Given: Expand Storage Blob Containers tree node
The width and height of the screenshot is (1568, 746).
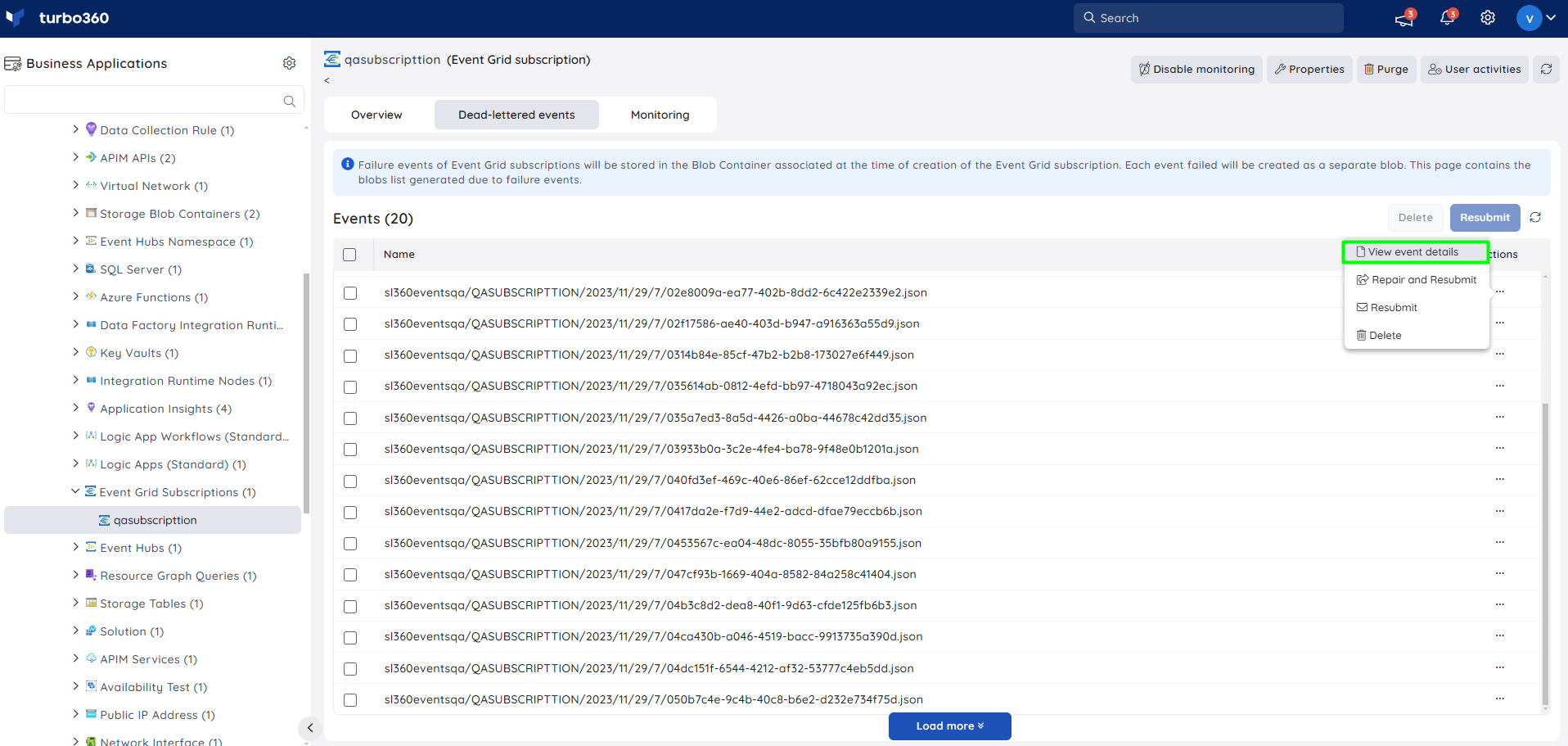Looking at the screenshot, I should tap(76, 212).
